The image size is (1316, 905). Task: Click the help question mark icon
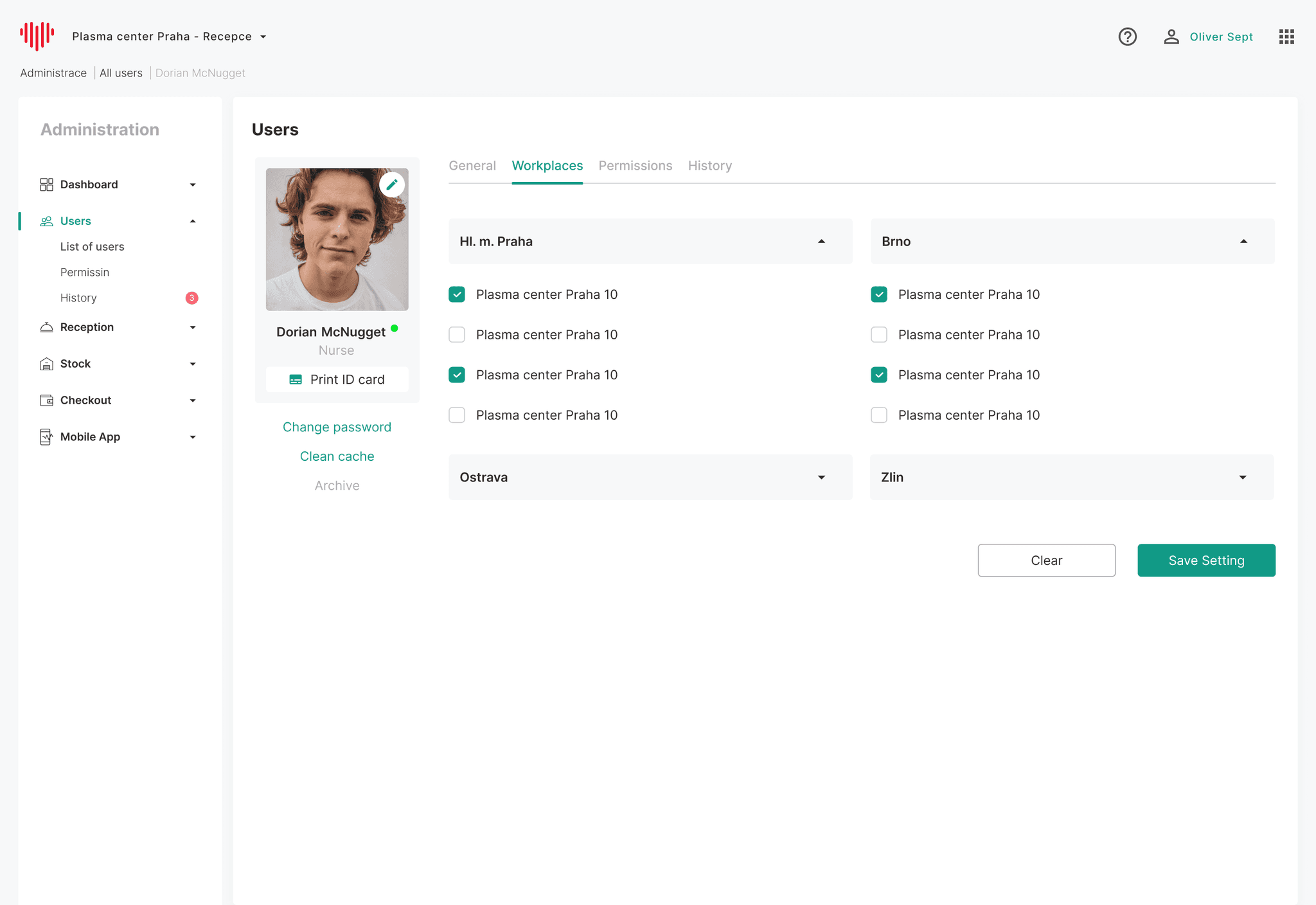(1127, 37)
